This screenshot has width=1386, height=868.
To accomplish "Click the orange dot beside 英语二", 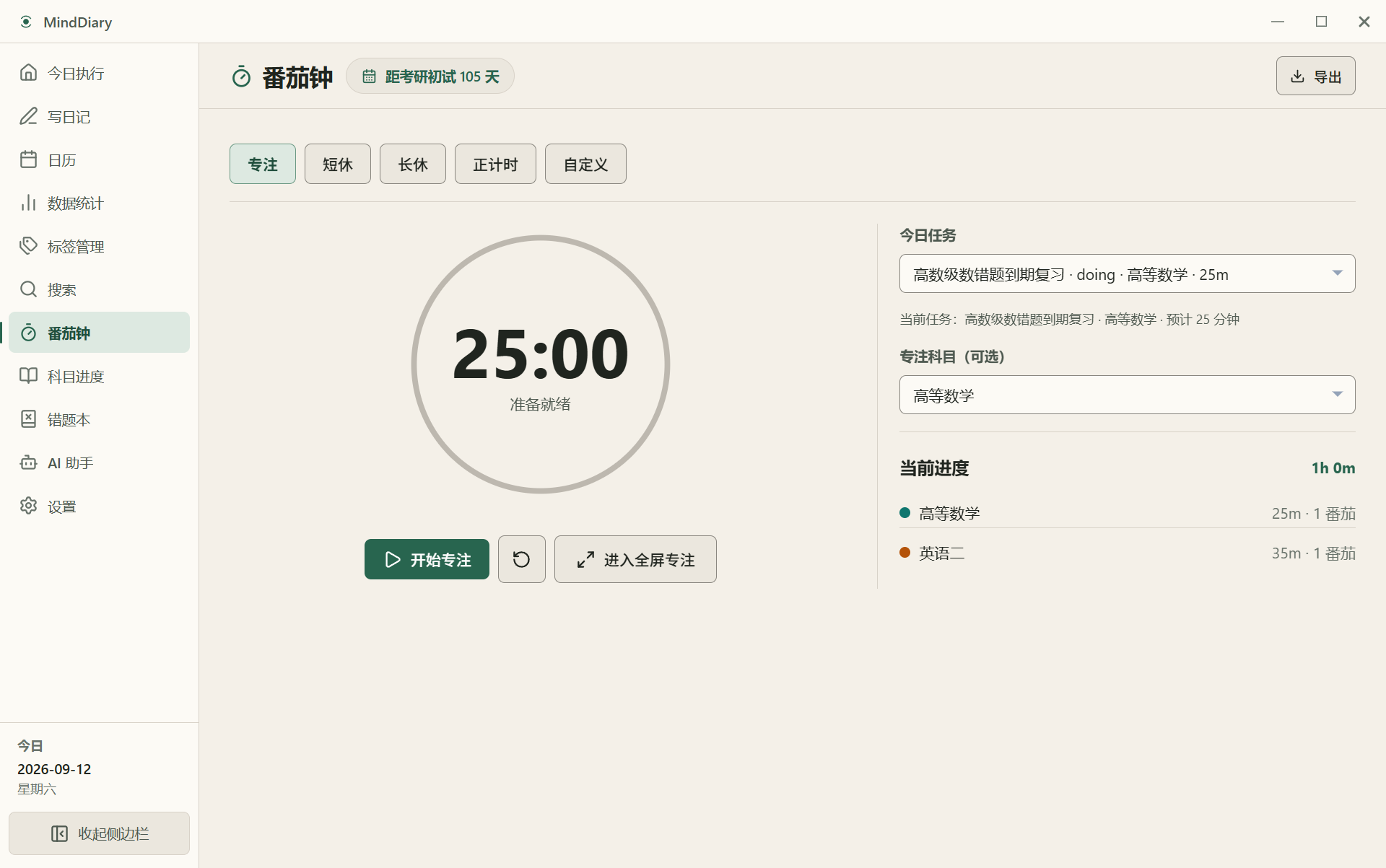I will pyautogui.click(x=905, y=553).
